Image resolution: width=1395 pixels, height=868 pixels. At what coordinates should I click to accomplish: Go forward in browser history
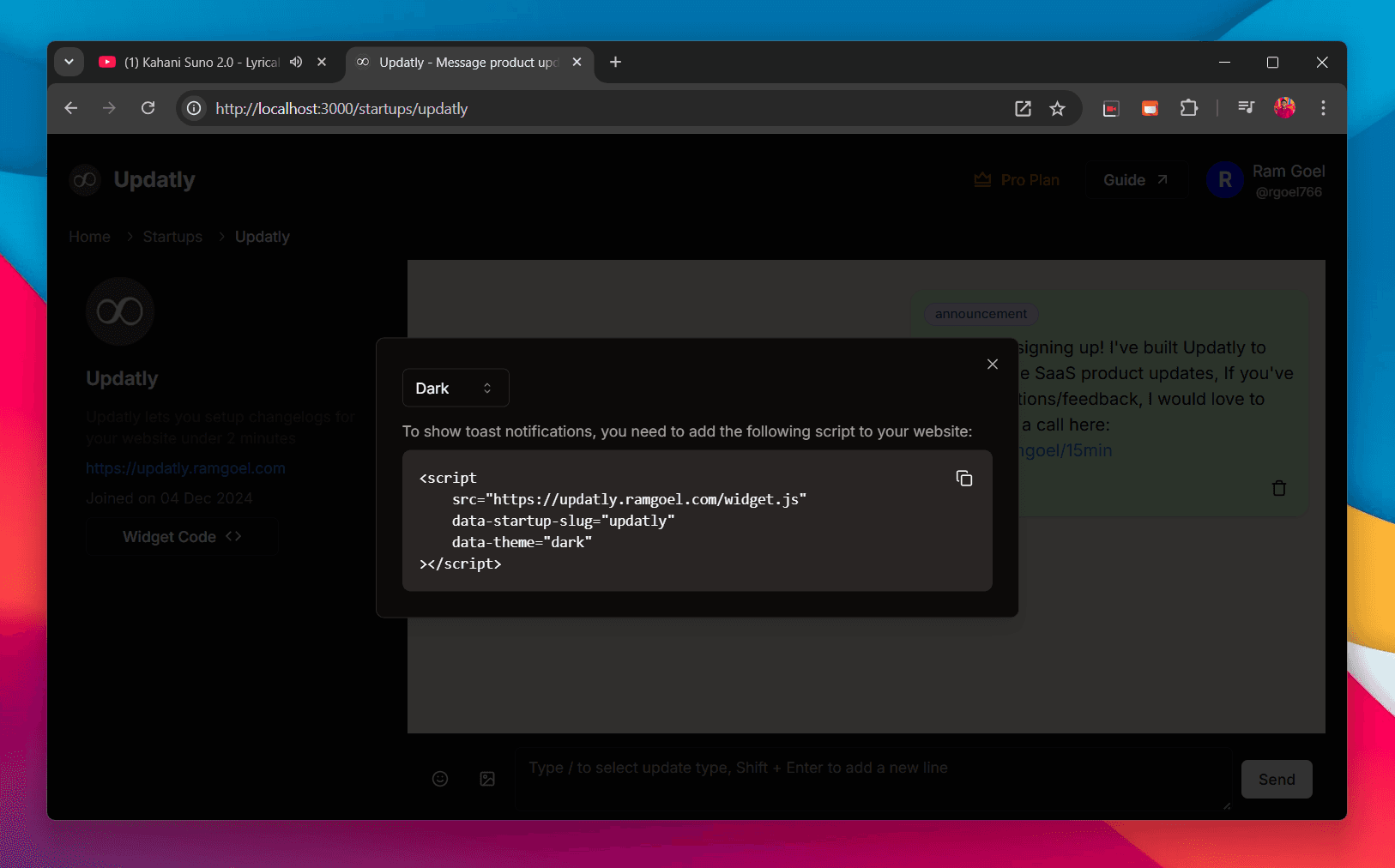(x=109, y=108)
